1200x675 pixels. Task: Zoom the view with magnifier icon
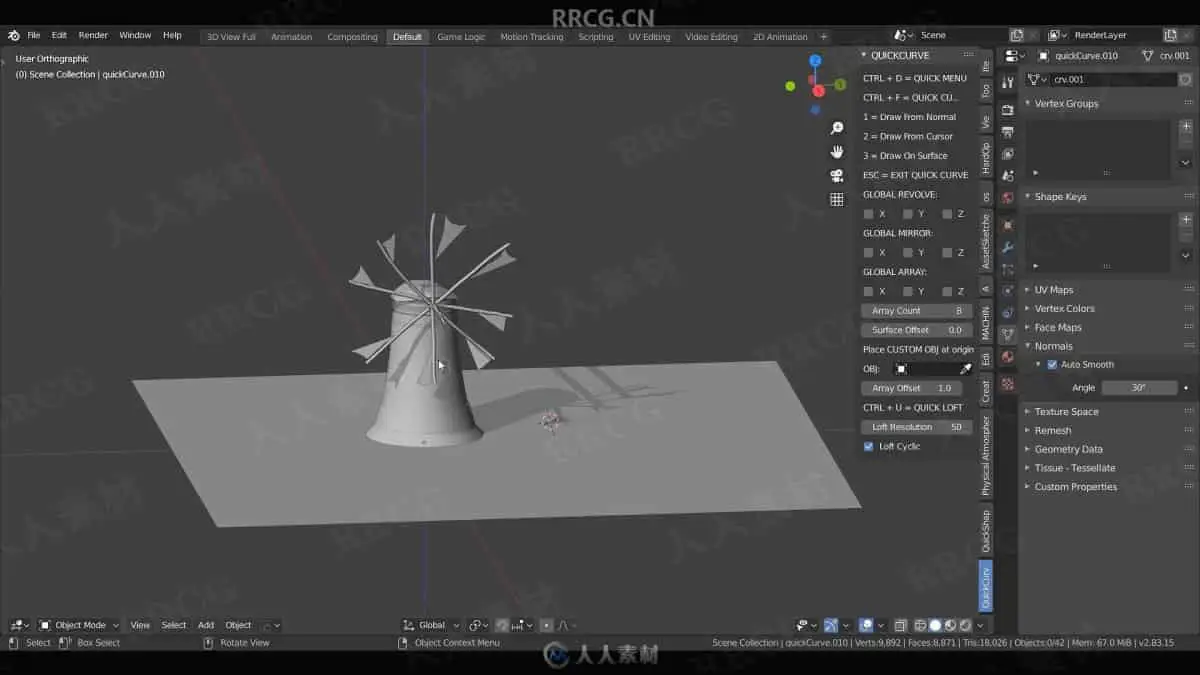tap(837, 128)
